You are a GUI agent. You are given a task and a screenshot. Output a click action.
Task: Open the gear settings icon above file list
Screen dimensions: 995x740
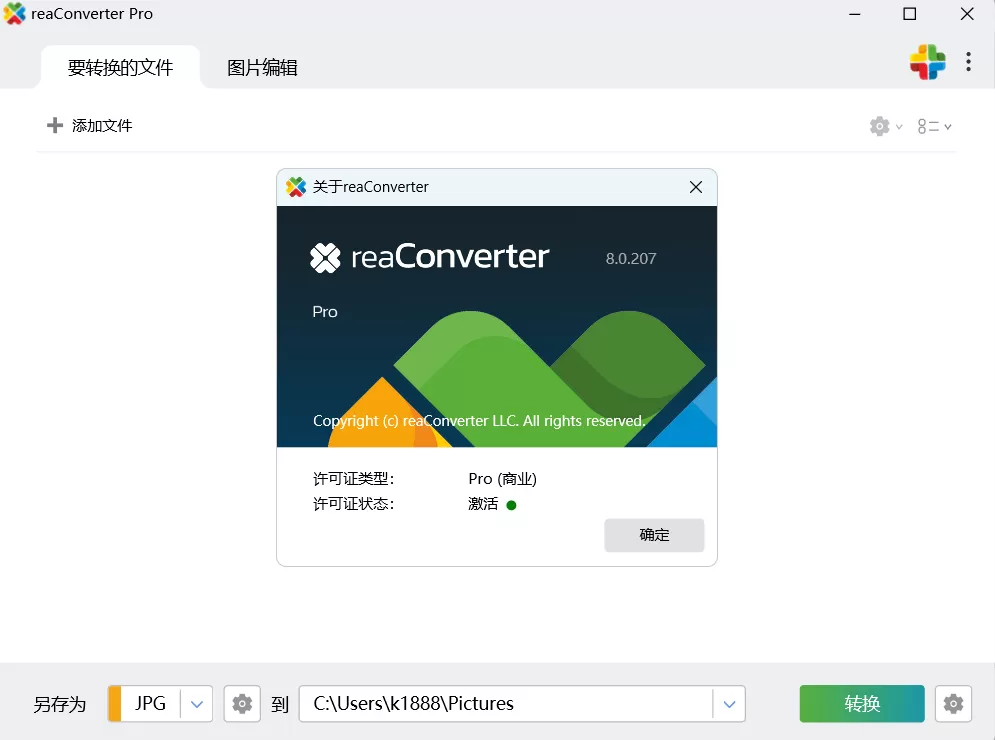click(879, 125)
